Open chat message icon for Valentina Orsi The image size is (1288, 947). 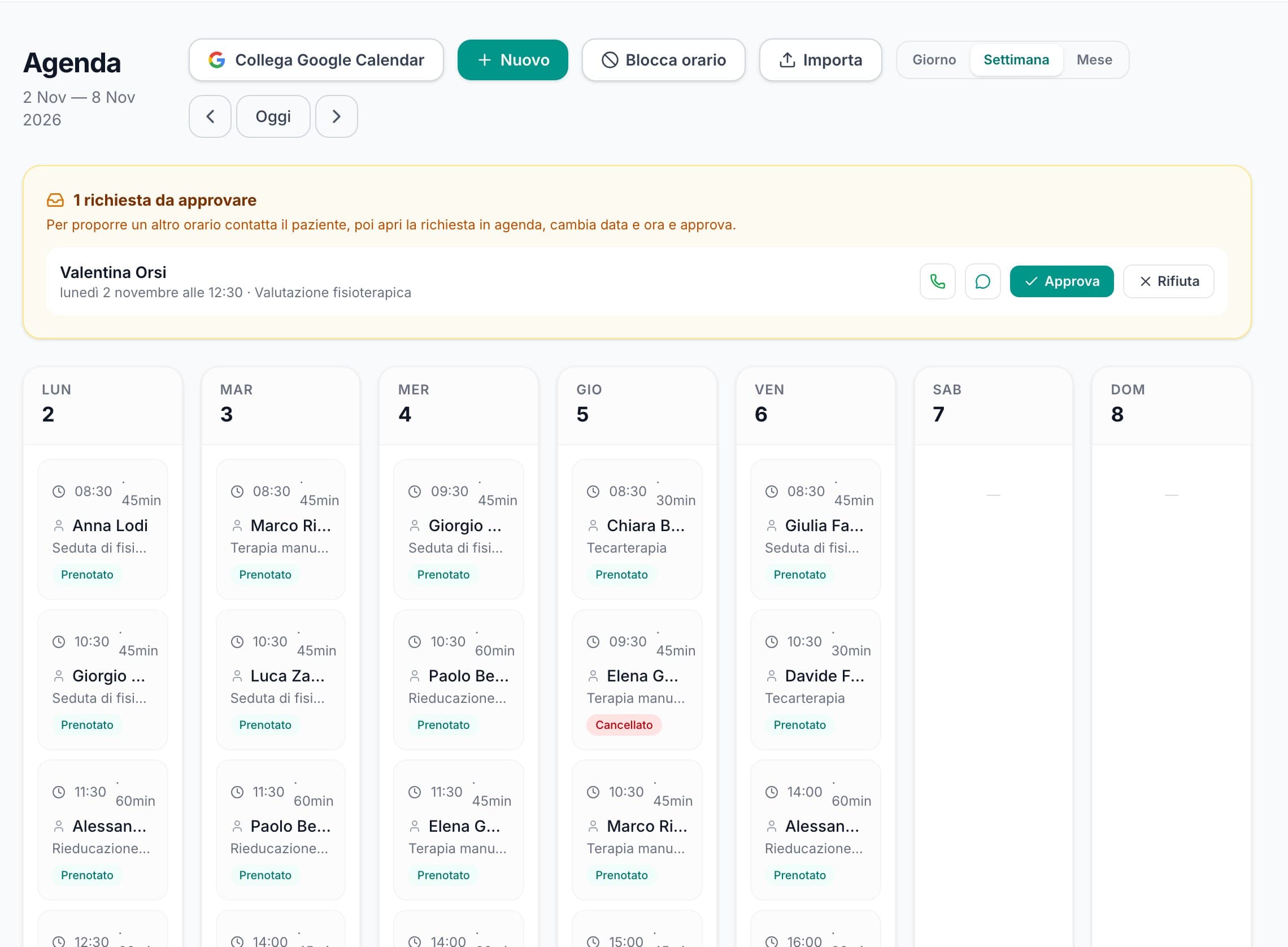[x=982, y=281]
